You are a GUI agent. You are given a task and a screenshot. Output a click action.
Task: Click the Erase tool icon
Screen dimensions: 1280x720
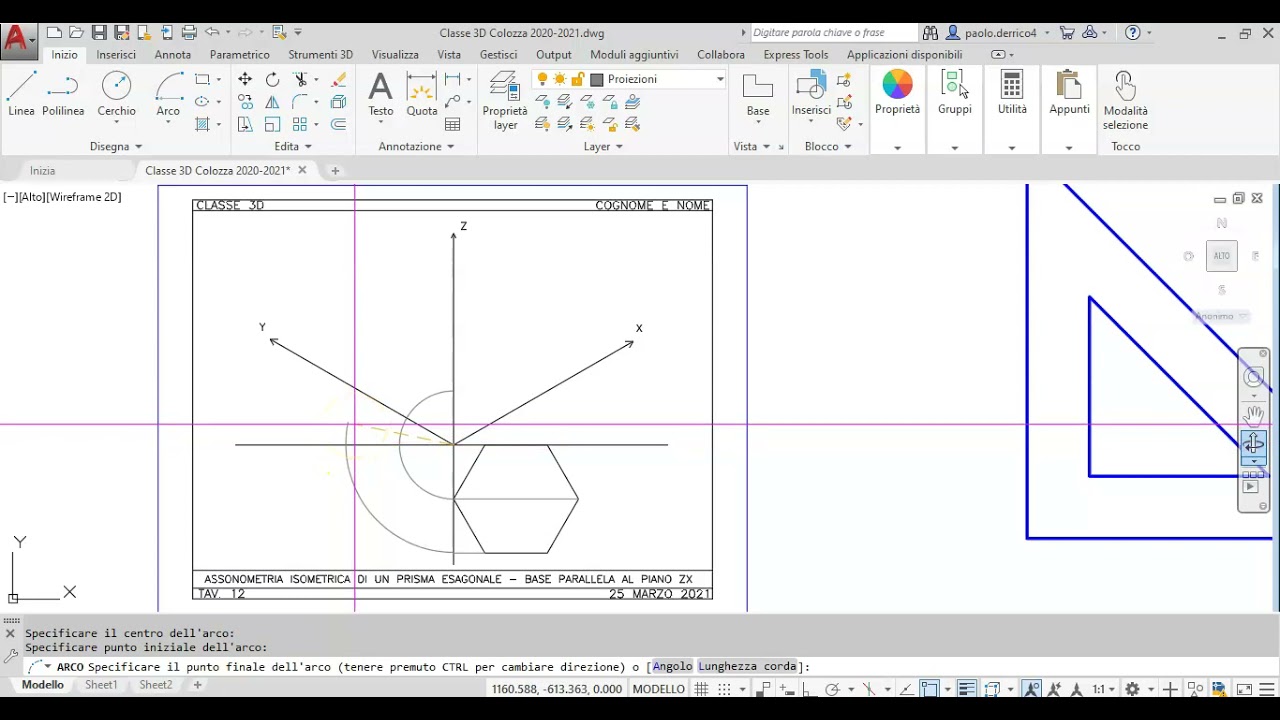click(338, 79)
